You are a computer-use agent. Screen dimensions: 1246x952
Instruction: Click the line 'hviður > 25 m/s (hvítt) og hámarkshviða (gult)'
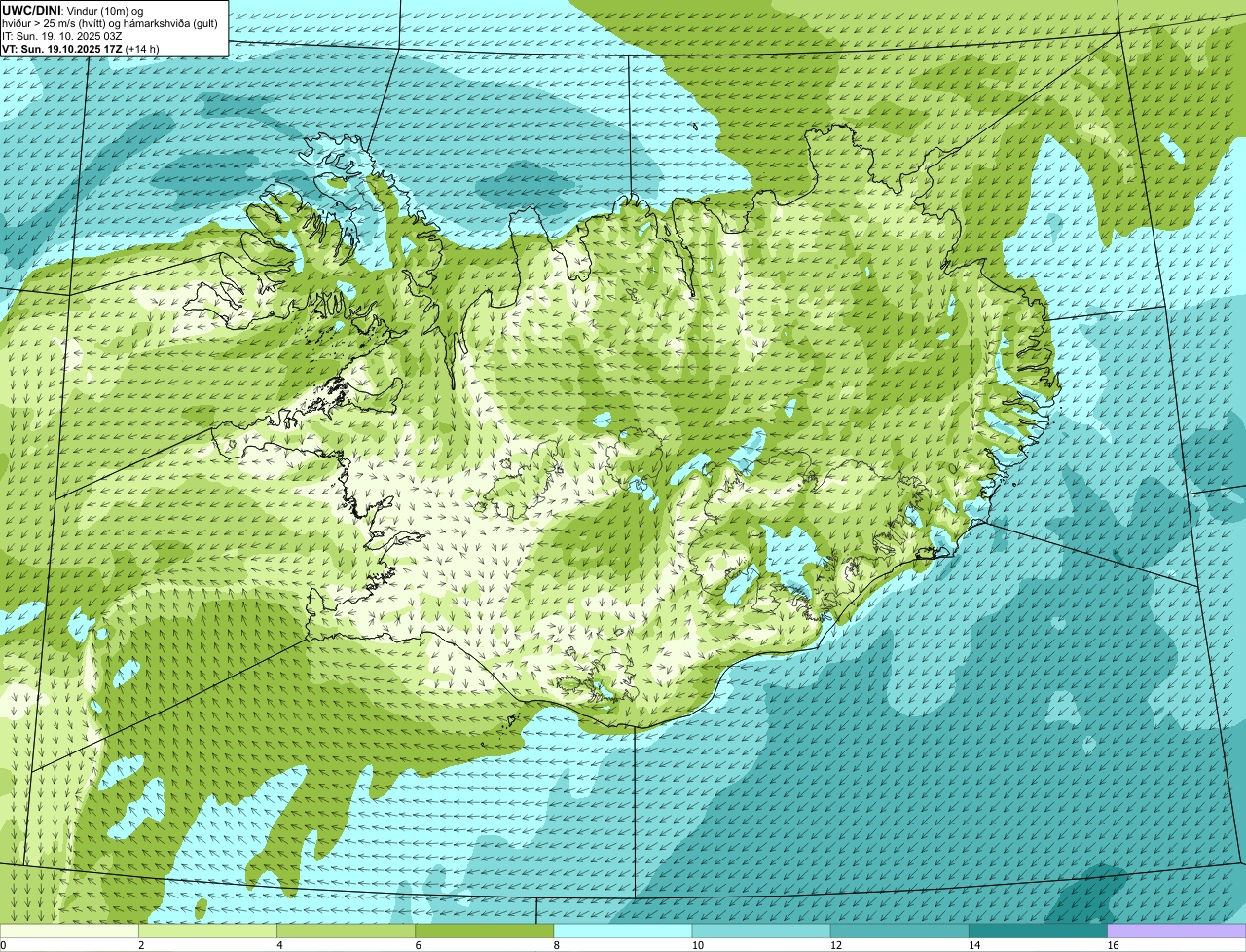110,22
